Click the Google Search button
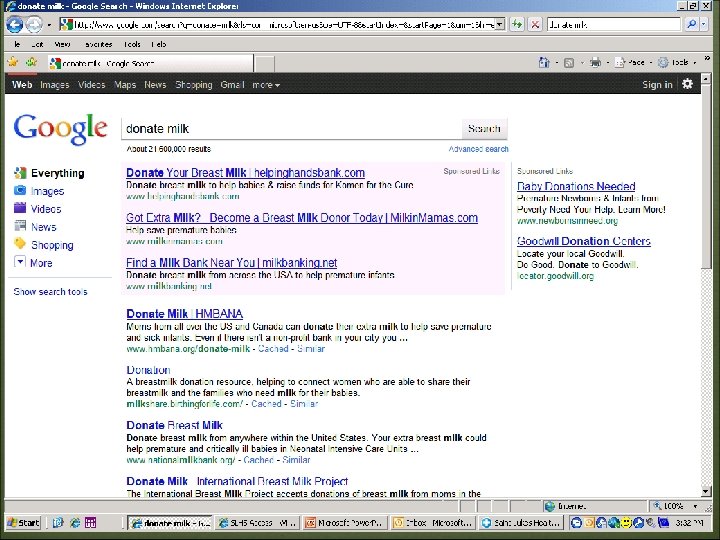 point(484,129)
